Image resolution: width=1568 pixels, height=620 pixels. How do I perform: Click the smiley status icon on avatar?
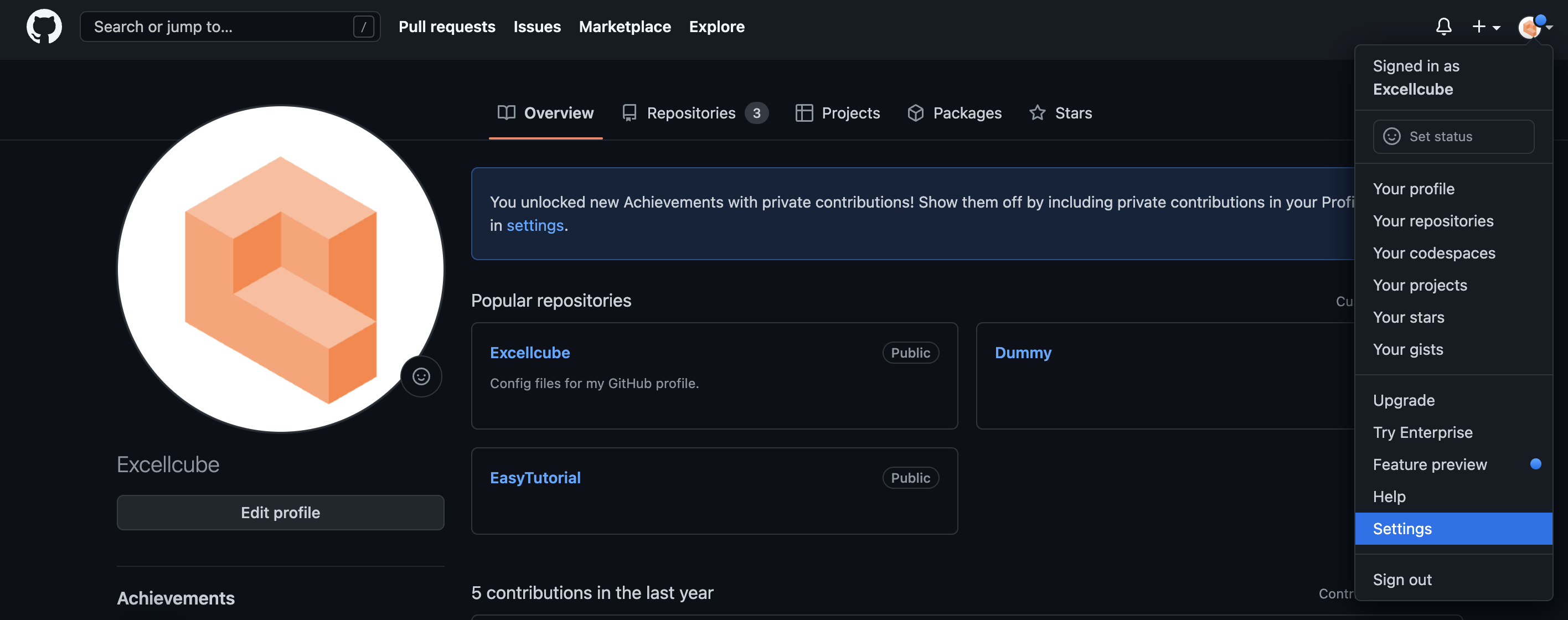tap(421, 376)
